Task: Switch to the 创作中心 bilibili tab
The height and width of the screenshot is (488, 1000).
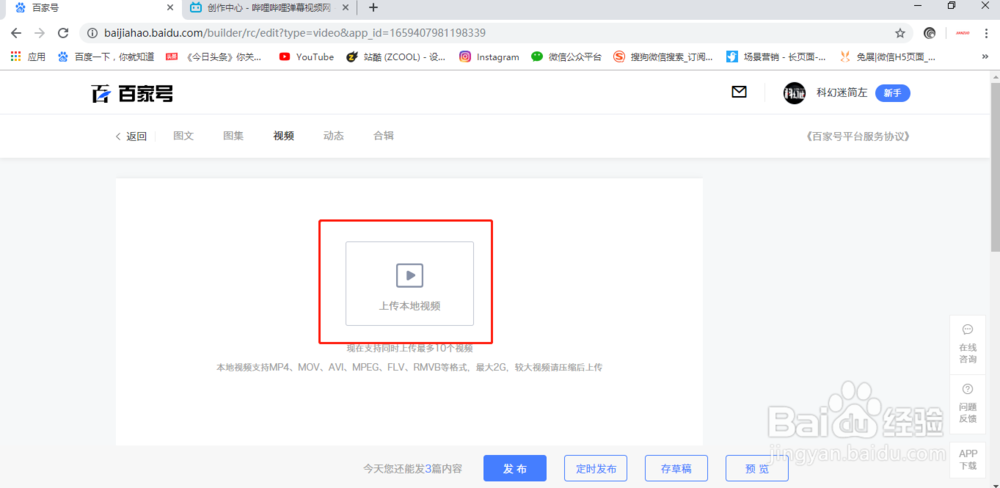Action: pos(270,8)
